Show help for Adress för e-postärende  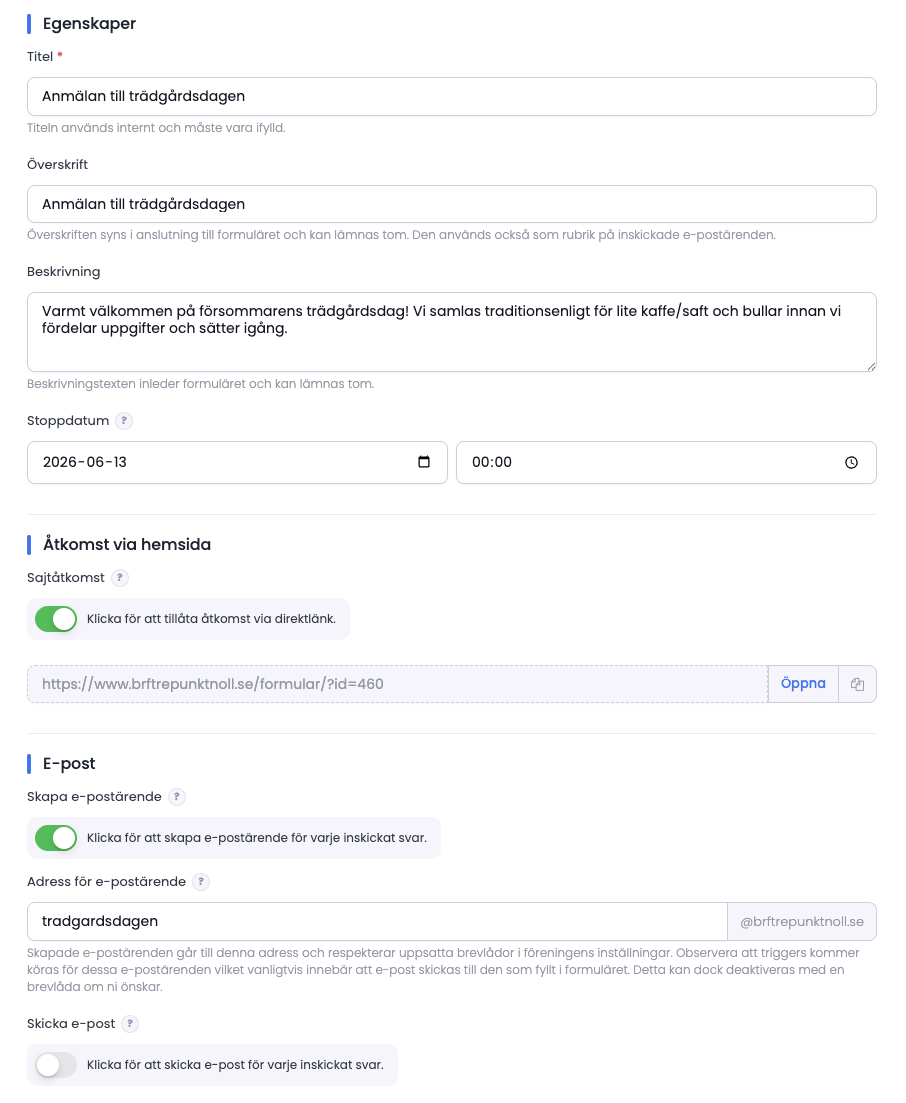[x=201, y=882]
